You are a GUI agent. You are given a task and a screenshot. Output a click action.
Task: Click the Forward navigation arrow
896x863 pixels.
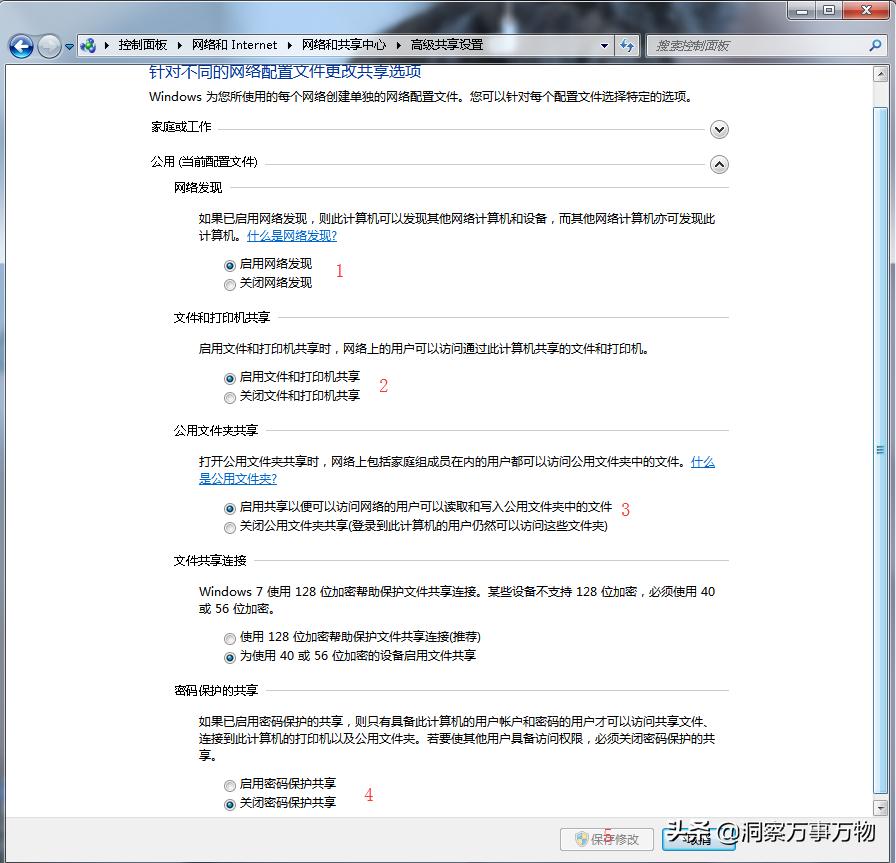click(47, 46)
